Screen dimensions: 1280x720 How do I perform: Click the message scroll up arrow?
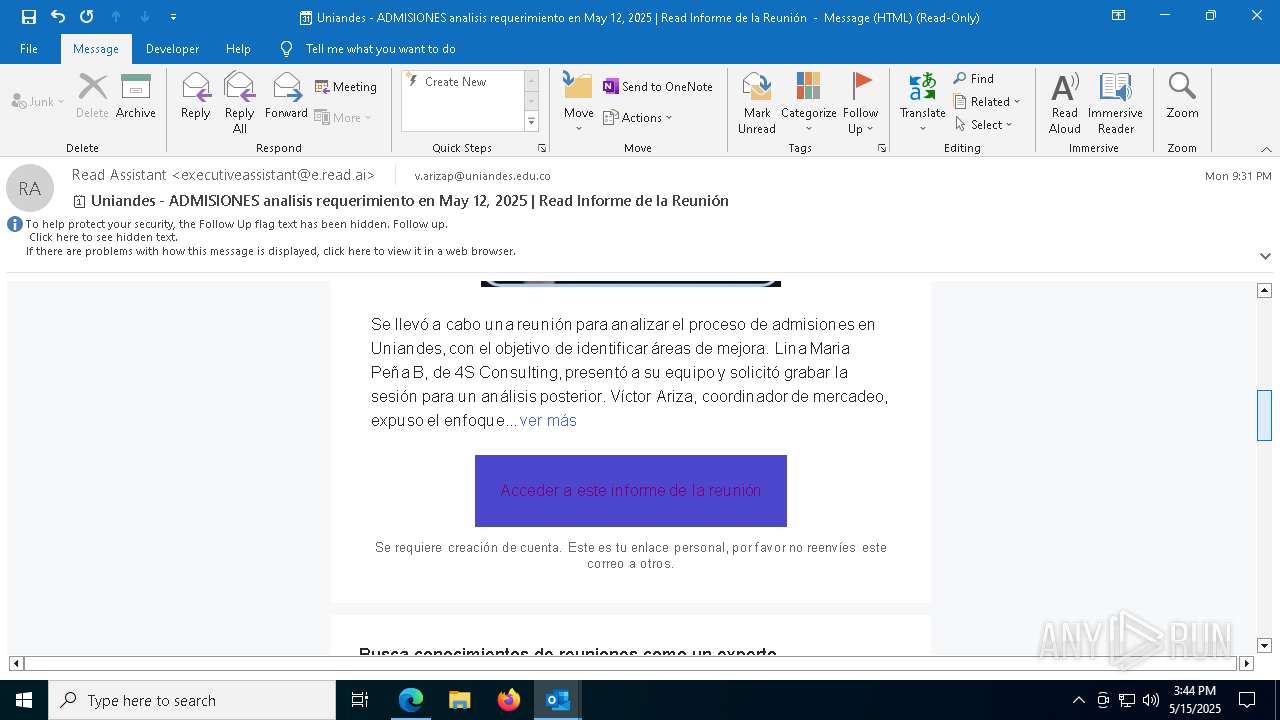1264,290
